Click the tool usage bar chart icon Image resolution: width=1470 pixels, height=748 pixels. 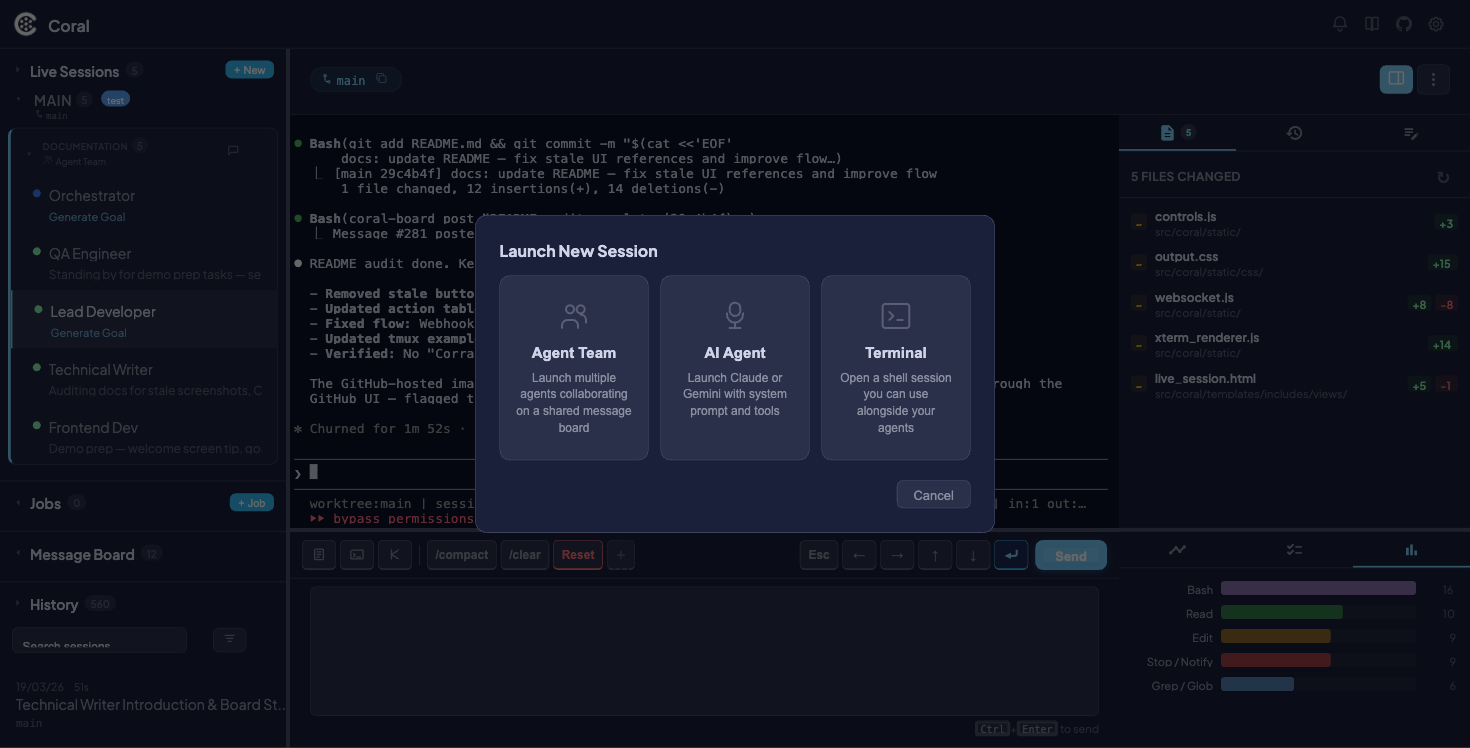pyautogui.click(x=1410, y=549)
